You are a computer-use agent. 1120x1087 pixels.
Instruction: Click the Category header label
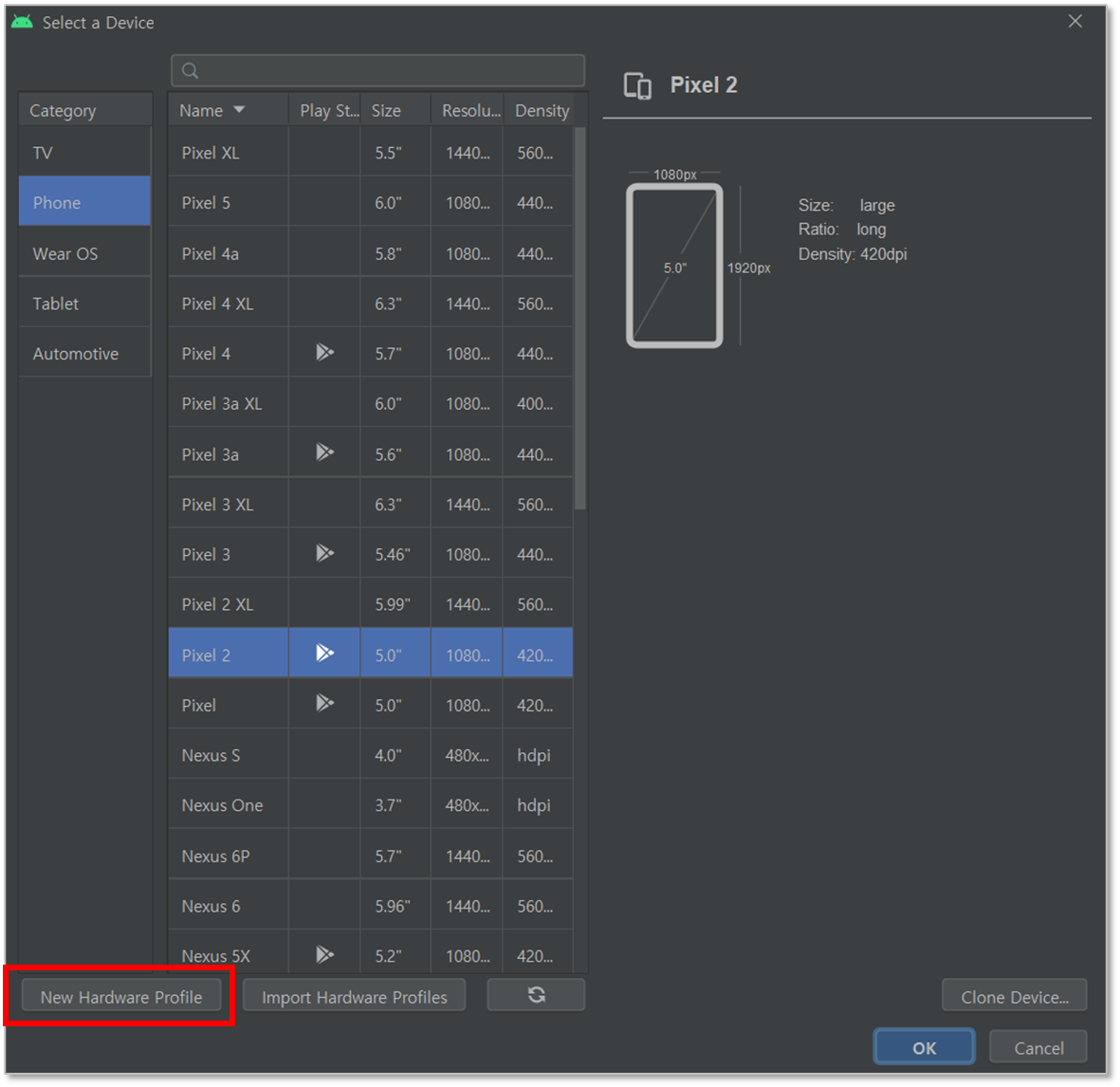pos(63,111)
